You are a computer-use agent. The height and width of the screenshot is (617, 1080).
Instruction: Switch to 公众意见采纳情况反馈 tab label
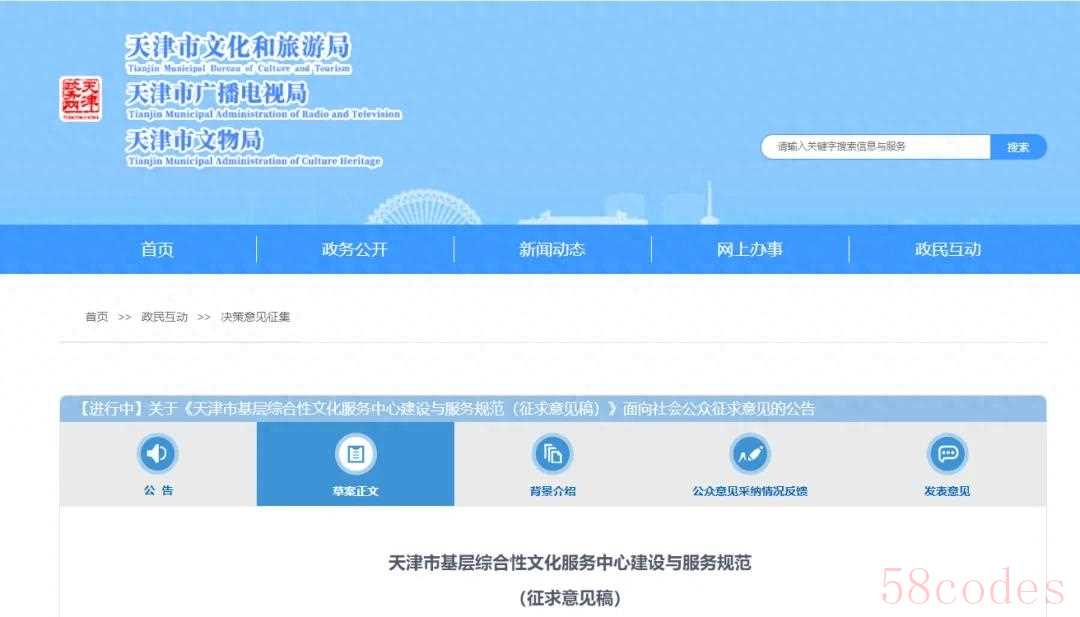coord(750,491)
